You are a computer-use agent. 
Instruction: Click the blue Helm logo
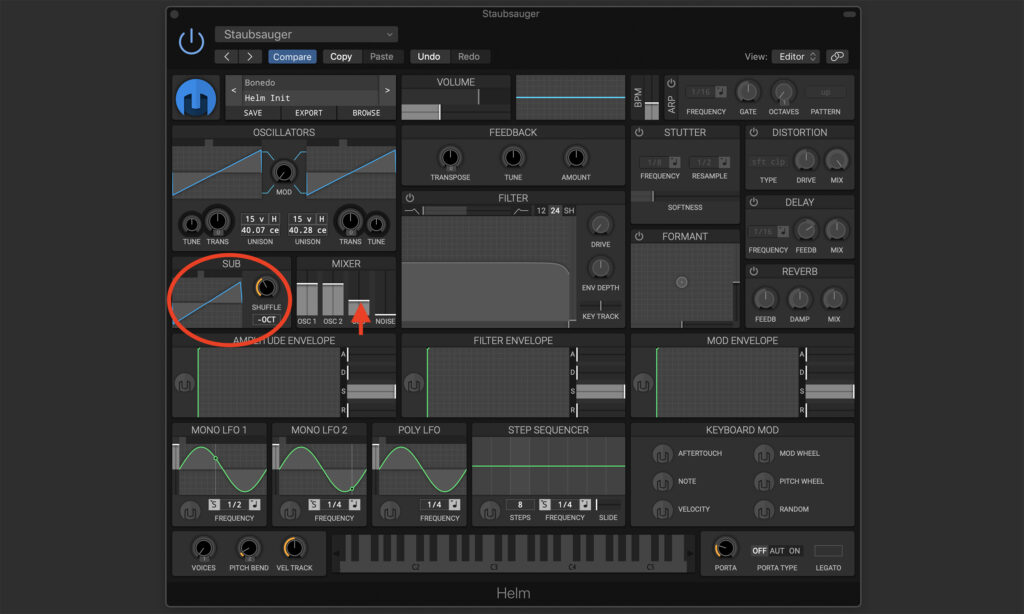[196, 97]
